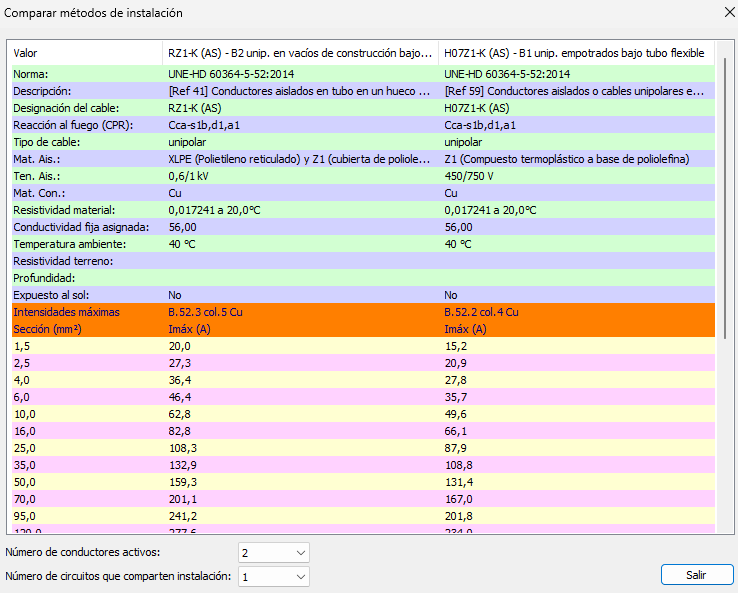Select the Temperatura ambiente row label

[68, 244]
